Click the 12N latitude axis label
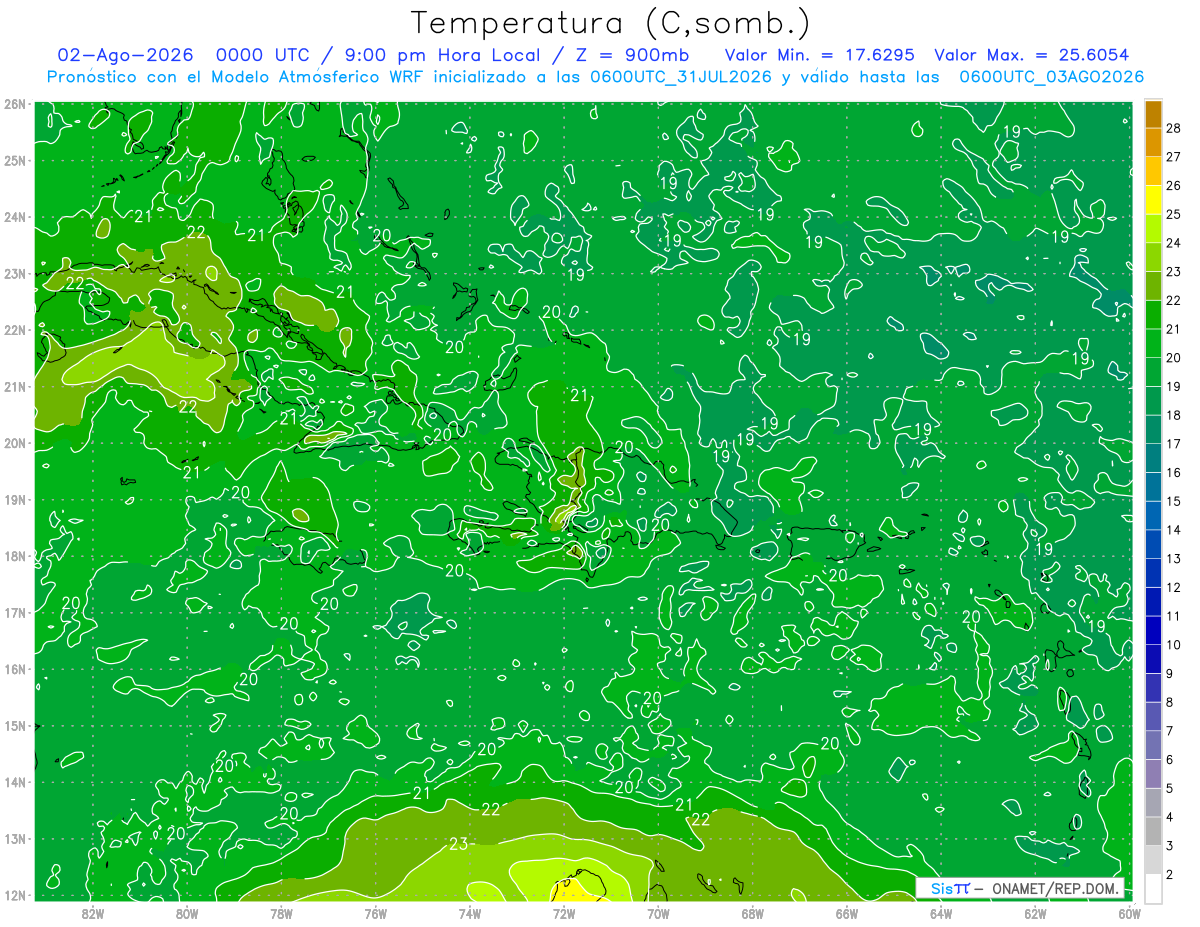The image size is (1200, 927). coord(15,895)
